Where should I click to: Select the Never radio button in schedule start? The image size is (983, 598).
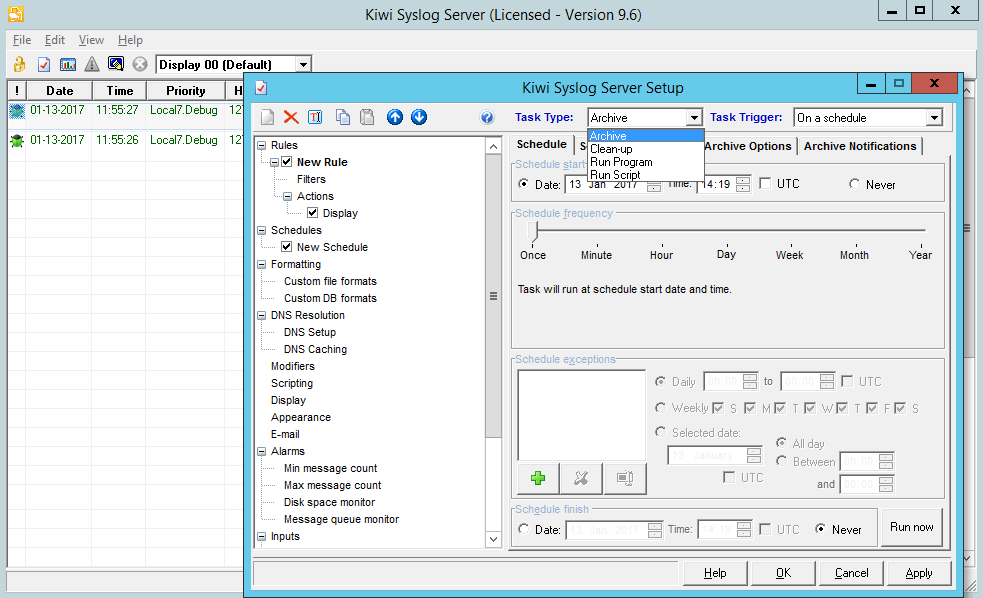(854, 184)
